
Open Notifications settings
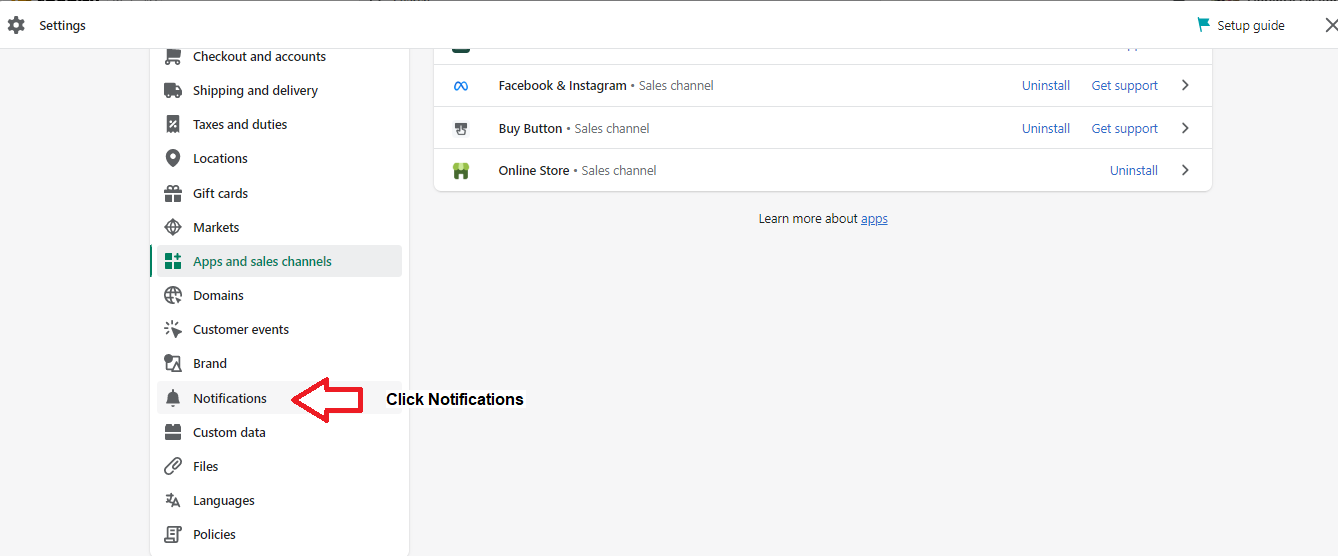pos(279,398)
